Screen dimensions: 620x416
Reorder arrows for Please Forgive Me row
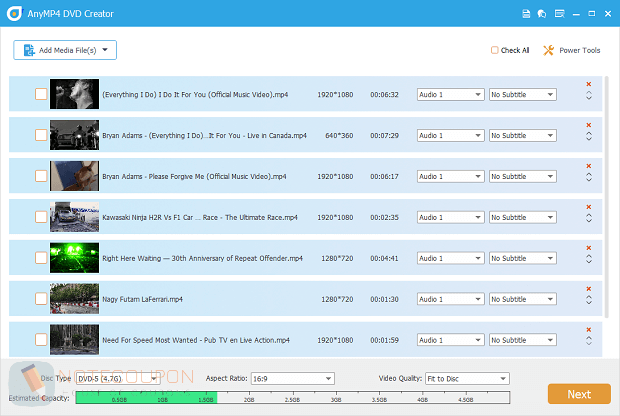point(588,177)
